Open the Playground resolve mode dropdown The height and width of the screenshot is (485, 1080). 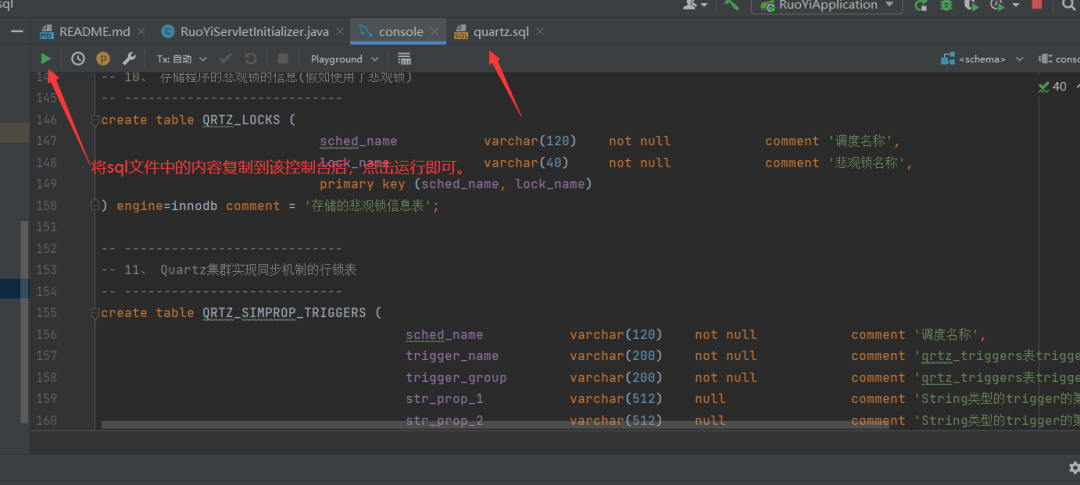[x=344, y=59]
